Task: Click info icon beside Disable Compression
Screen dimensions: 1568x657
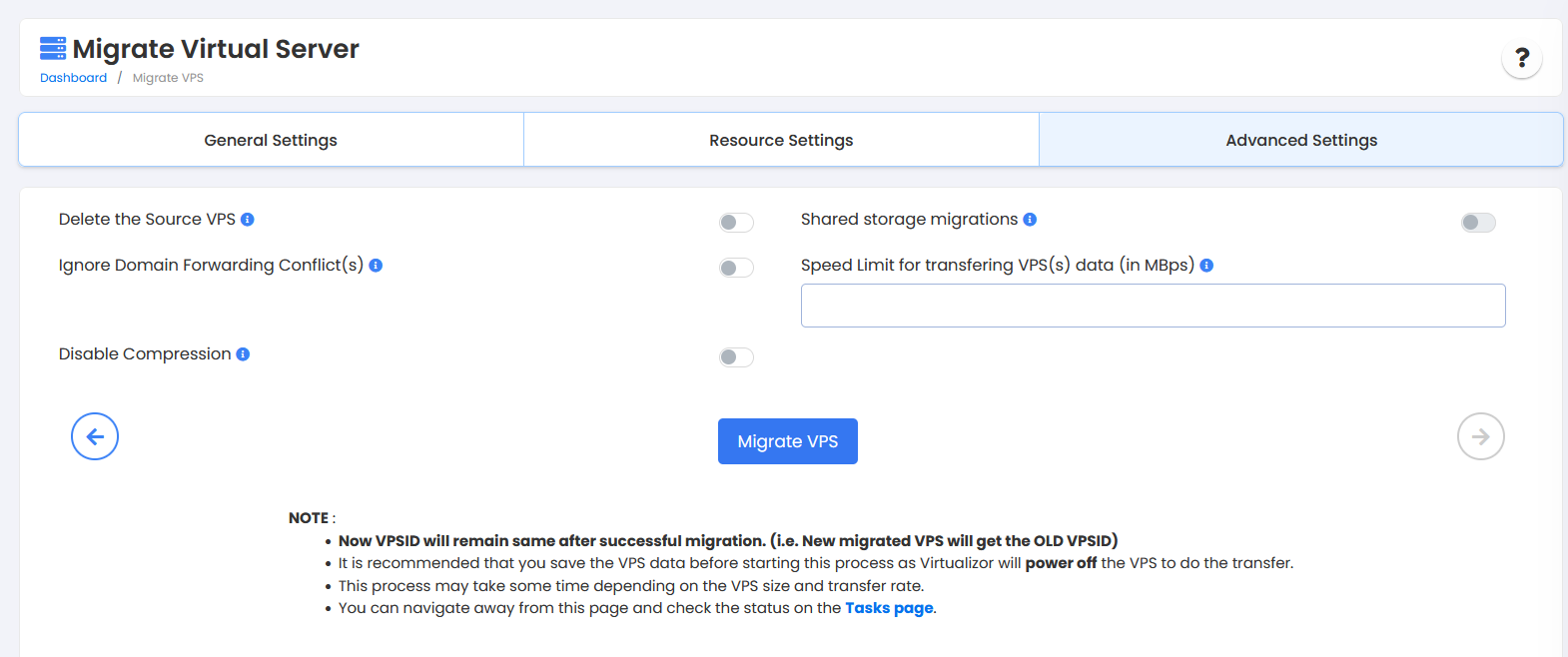Action: (x=243, y=354)
